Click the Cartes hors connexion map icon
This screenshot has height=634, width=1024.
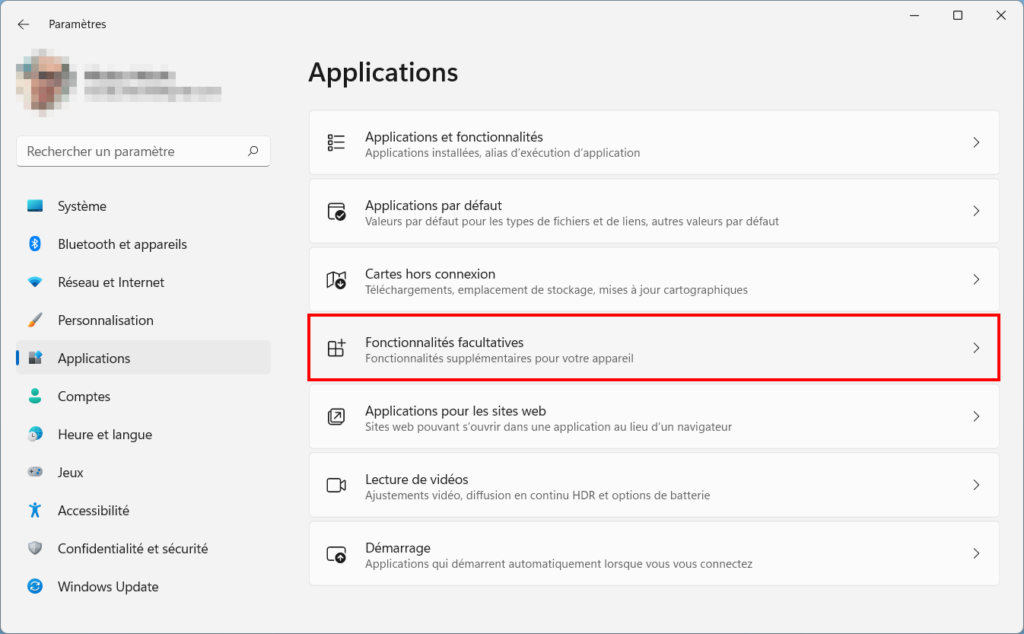(336, 279)
